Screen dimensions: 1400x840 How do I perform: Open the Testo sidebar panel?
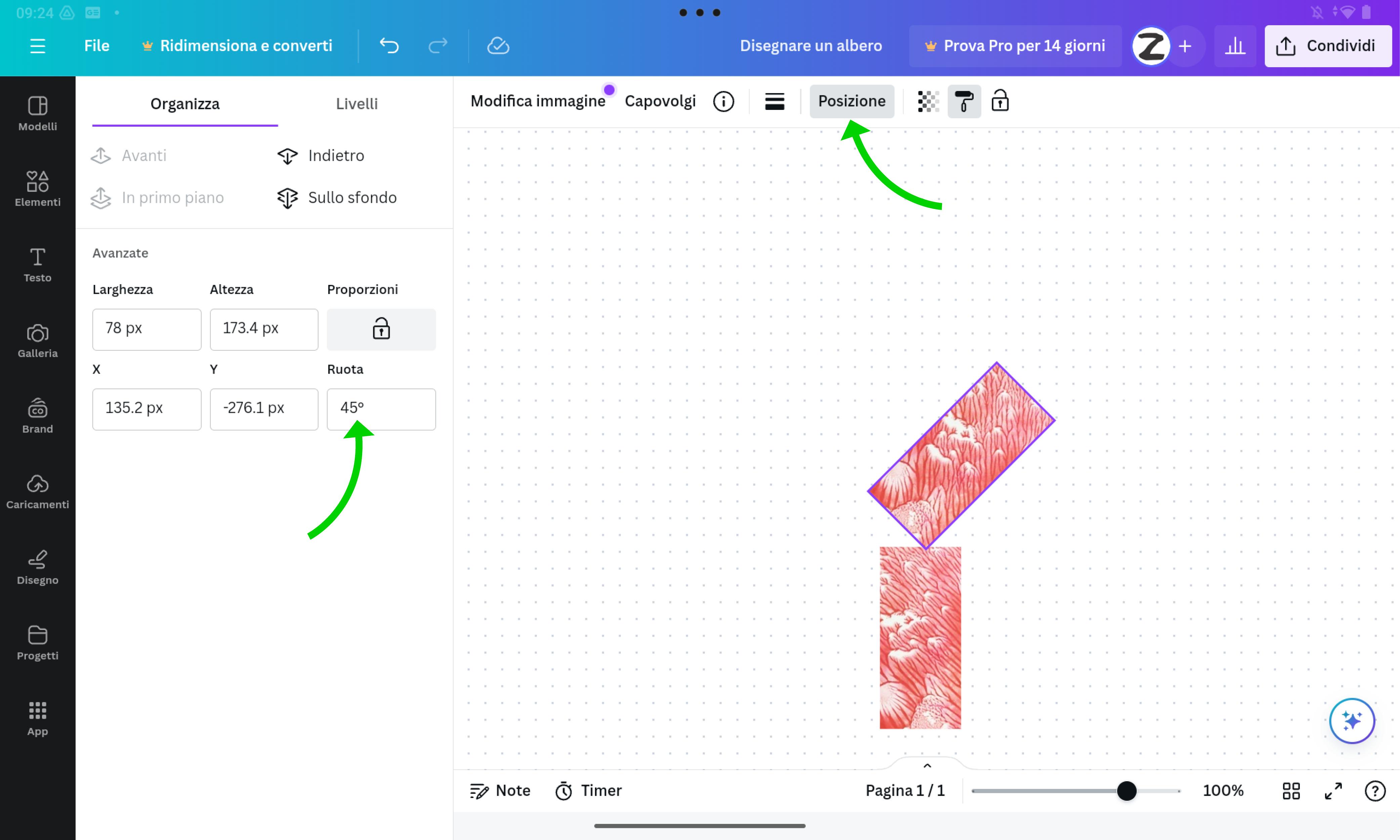pyautogui.click(x=37, y=265)
